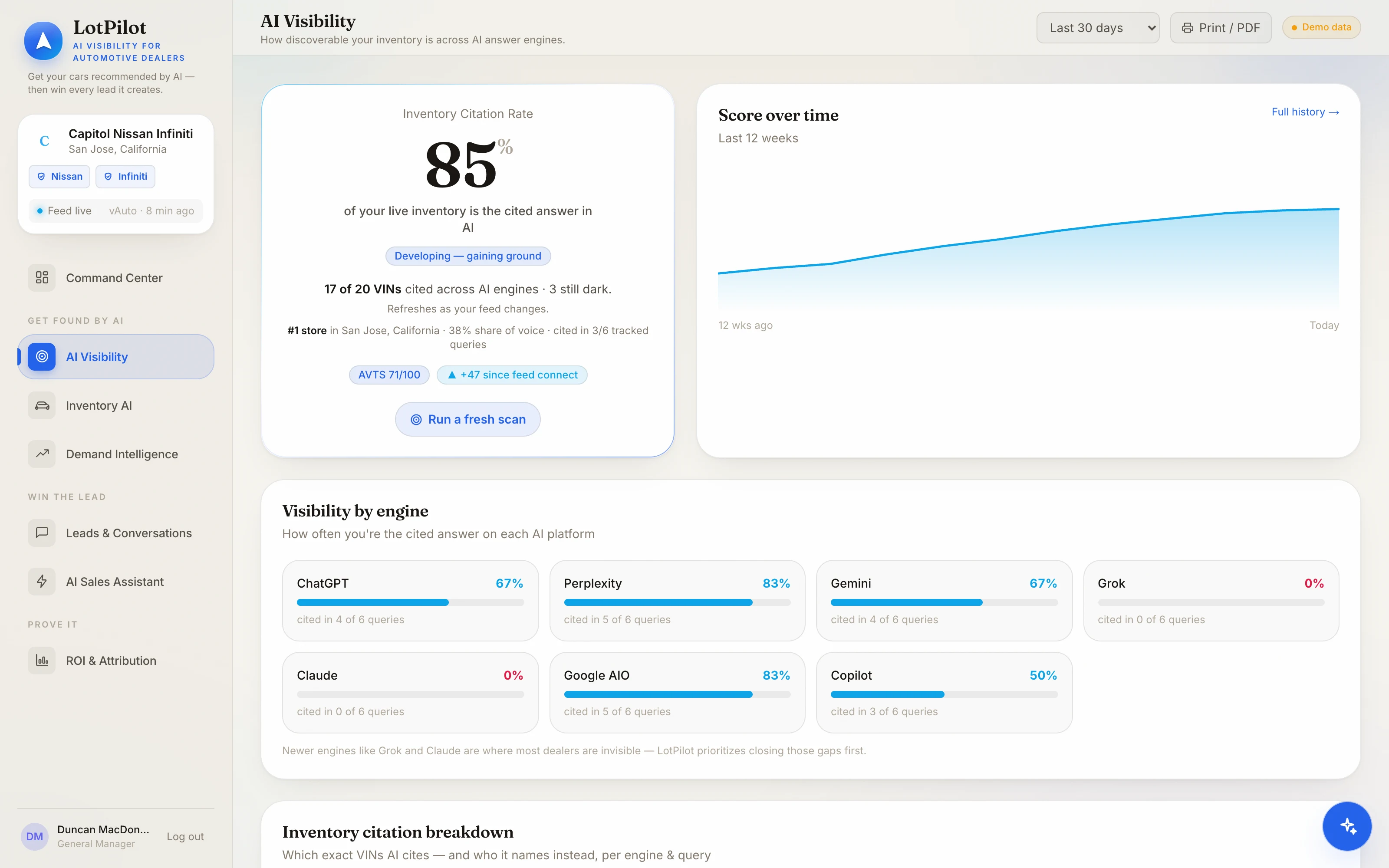Viewport: 1389px width, 868px height.
Task: Click the Grok 0% value
Action: click(x=1314, y=583)
